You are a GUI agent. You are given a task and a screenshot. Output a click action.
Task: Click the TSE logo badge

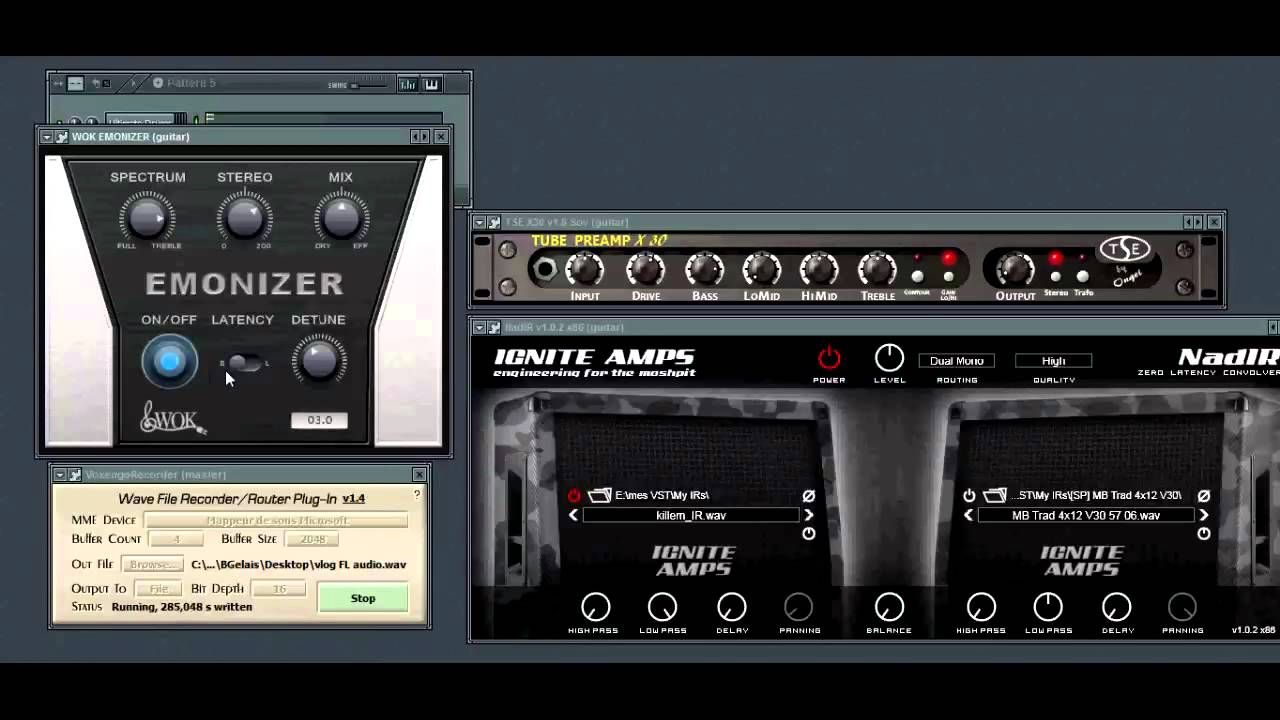[1125, 249]
